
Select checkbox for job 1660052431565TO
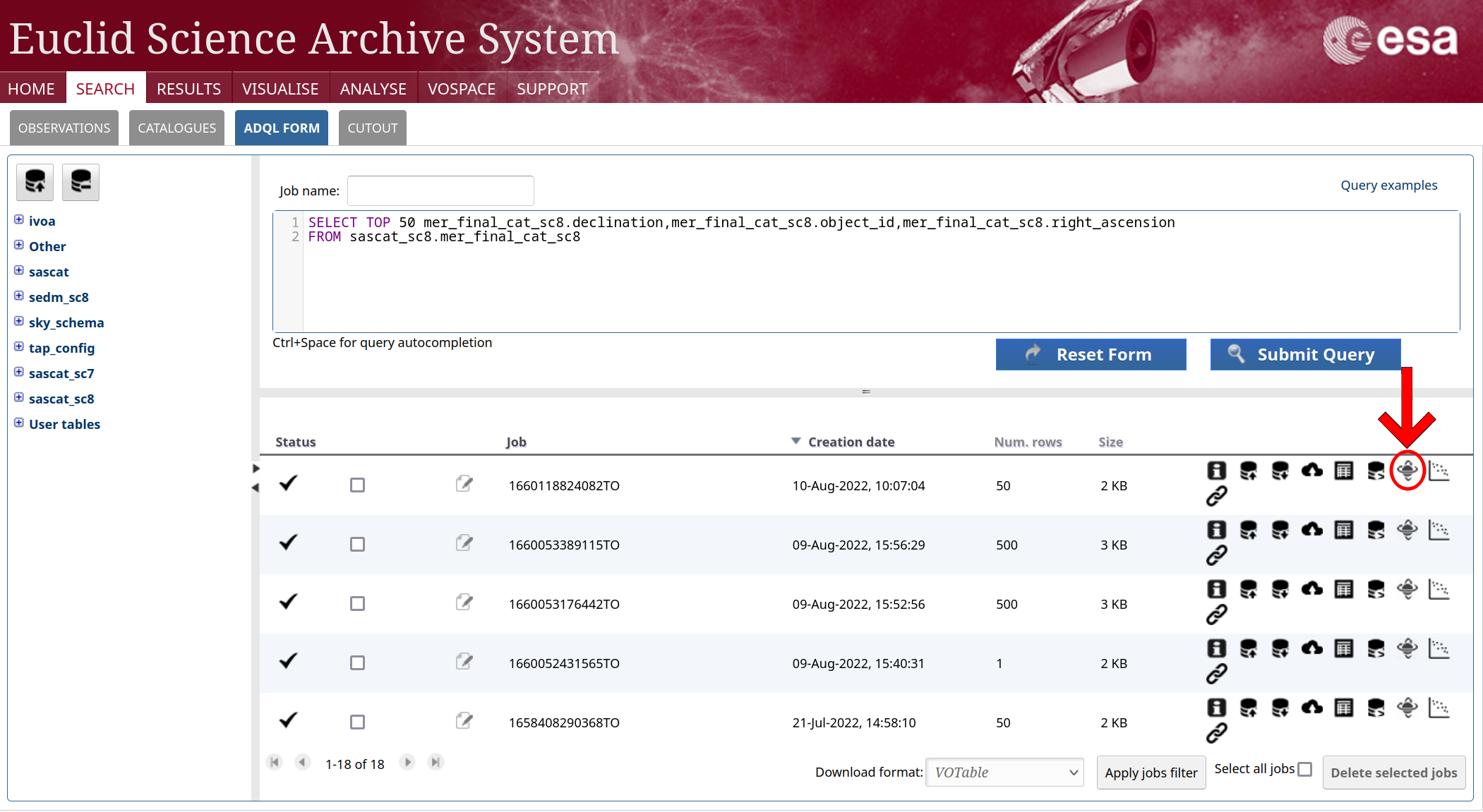pyautogui.click(x=357, y=663)
